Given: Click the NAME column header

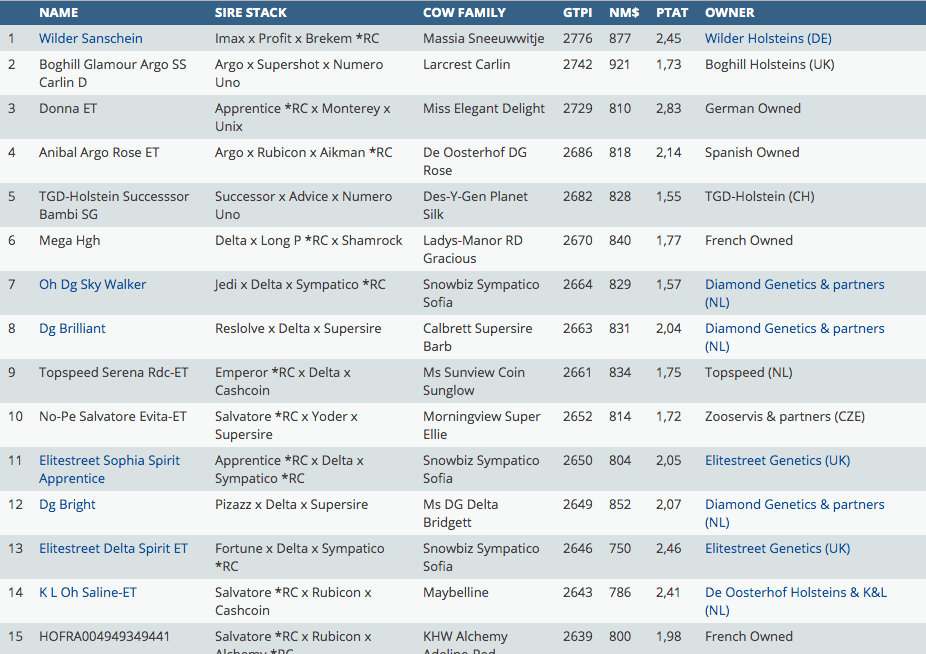Looking at the screenshot, I should click(58, 13).
